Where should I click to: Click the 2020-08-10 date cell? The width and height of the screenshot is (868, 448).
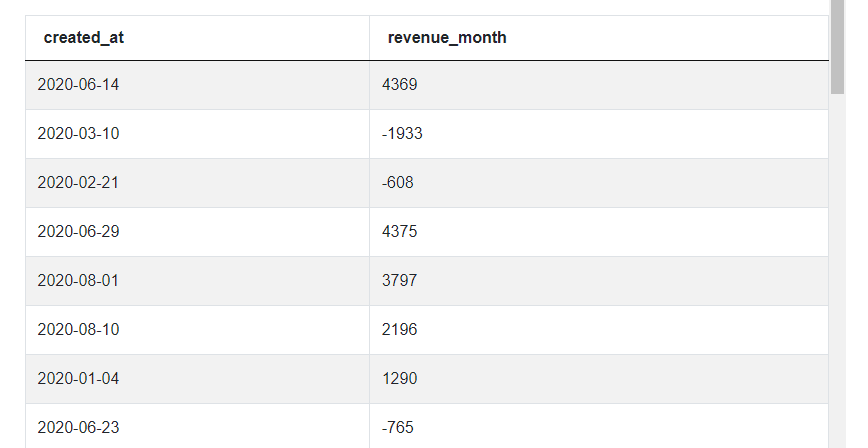(78, 330)
